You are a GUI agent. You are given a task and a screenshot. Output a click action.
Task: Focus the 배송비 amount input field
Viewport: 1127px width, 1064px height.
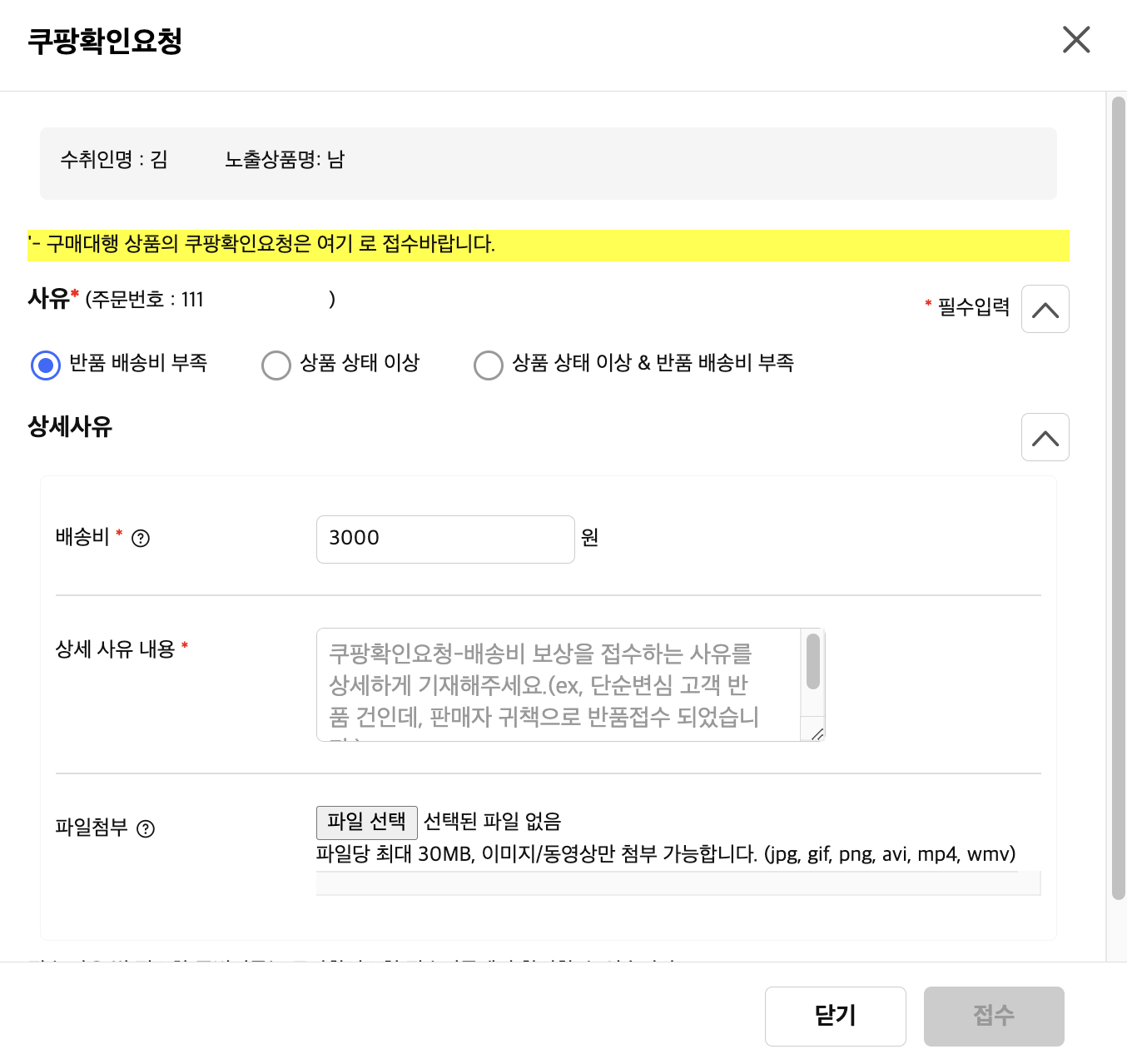tap(445, 539)
